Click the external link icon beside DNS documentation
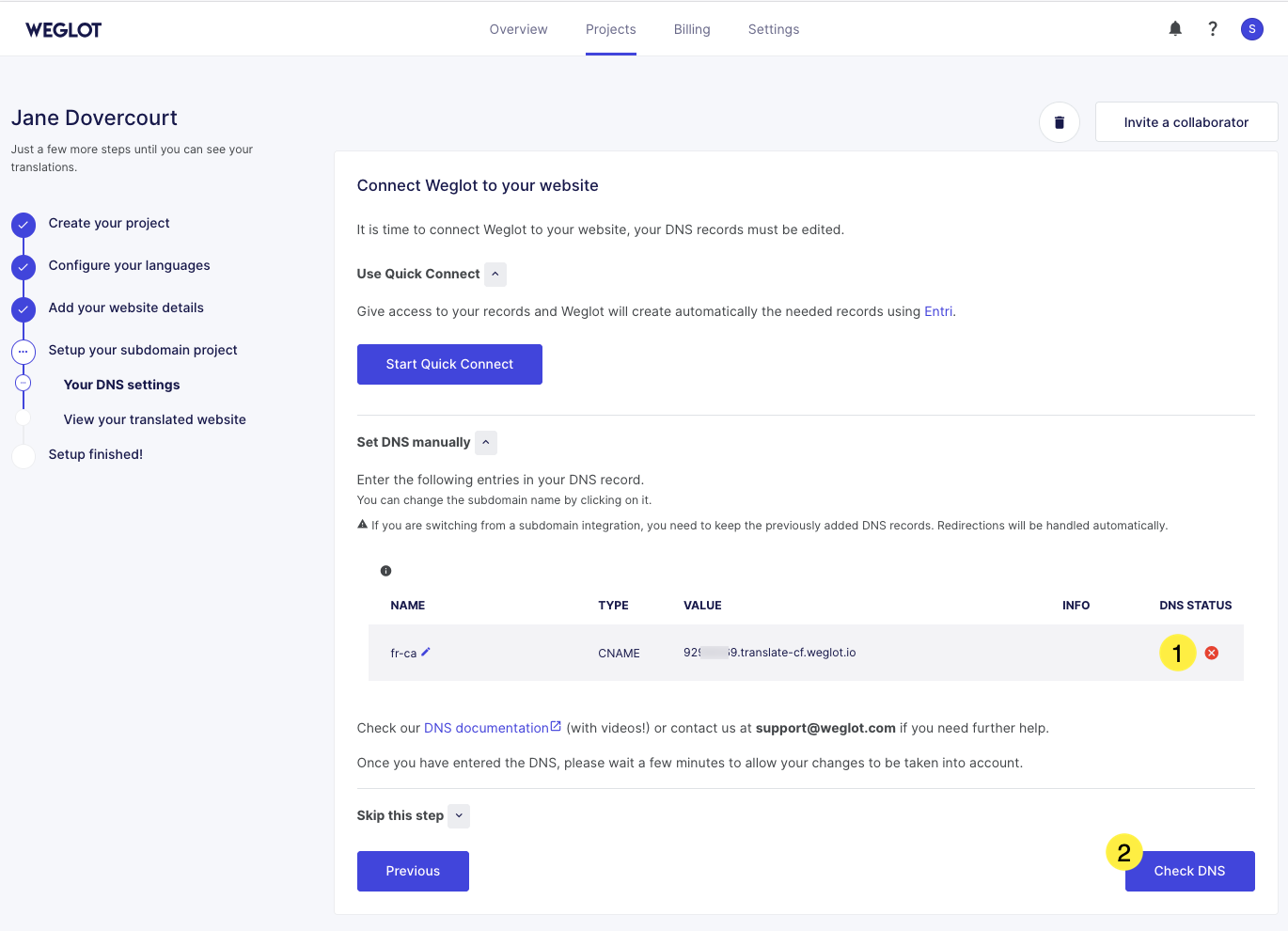 pyautogui.click(x=556, y=726)
